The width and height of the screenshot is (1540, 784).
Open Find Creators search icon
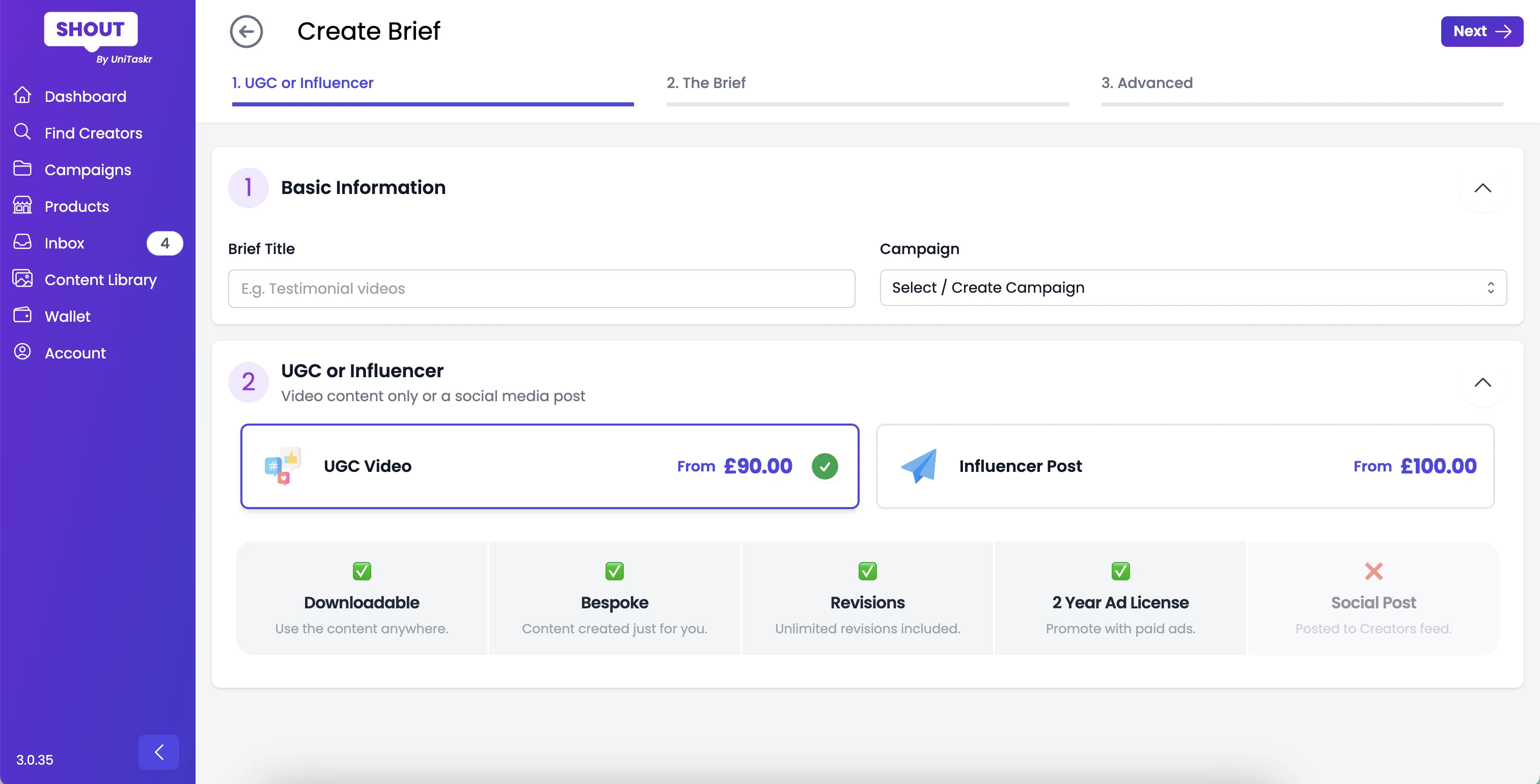[x=22, y=132]
